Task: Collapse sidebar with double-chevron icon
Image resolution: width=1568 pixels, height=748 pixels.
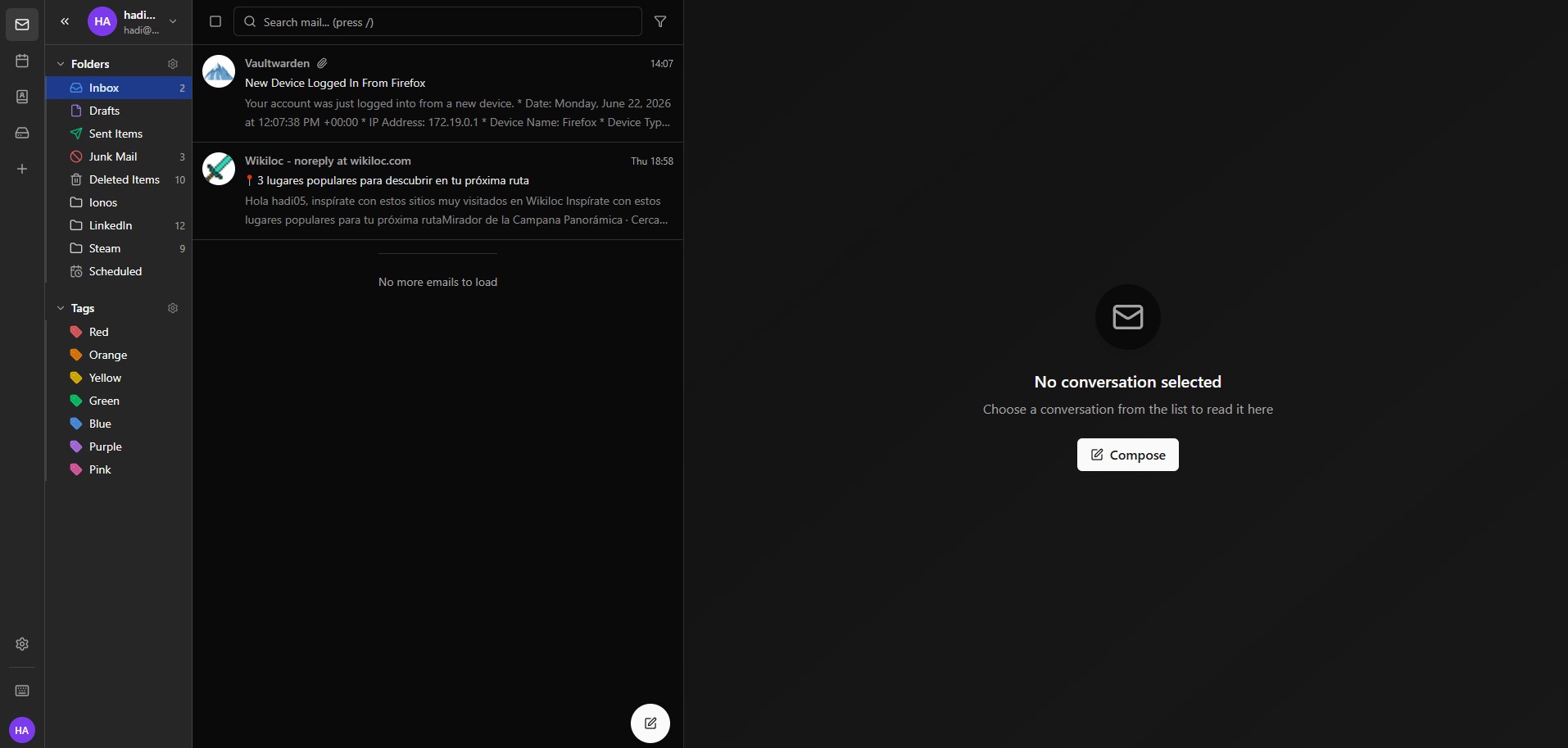Action: [x=65, y=21]
